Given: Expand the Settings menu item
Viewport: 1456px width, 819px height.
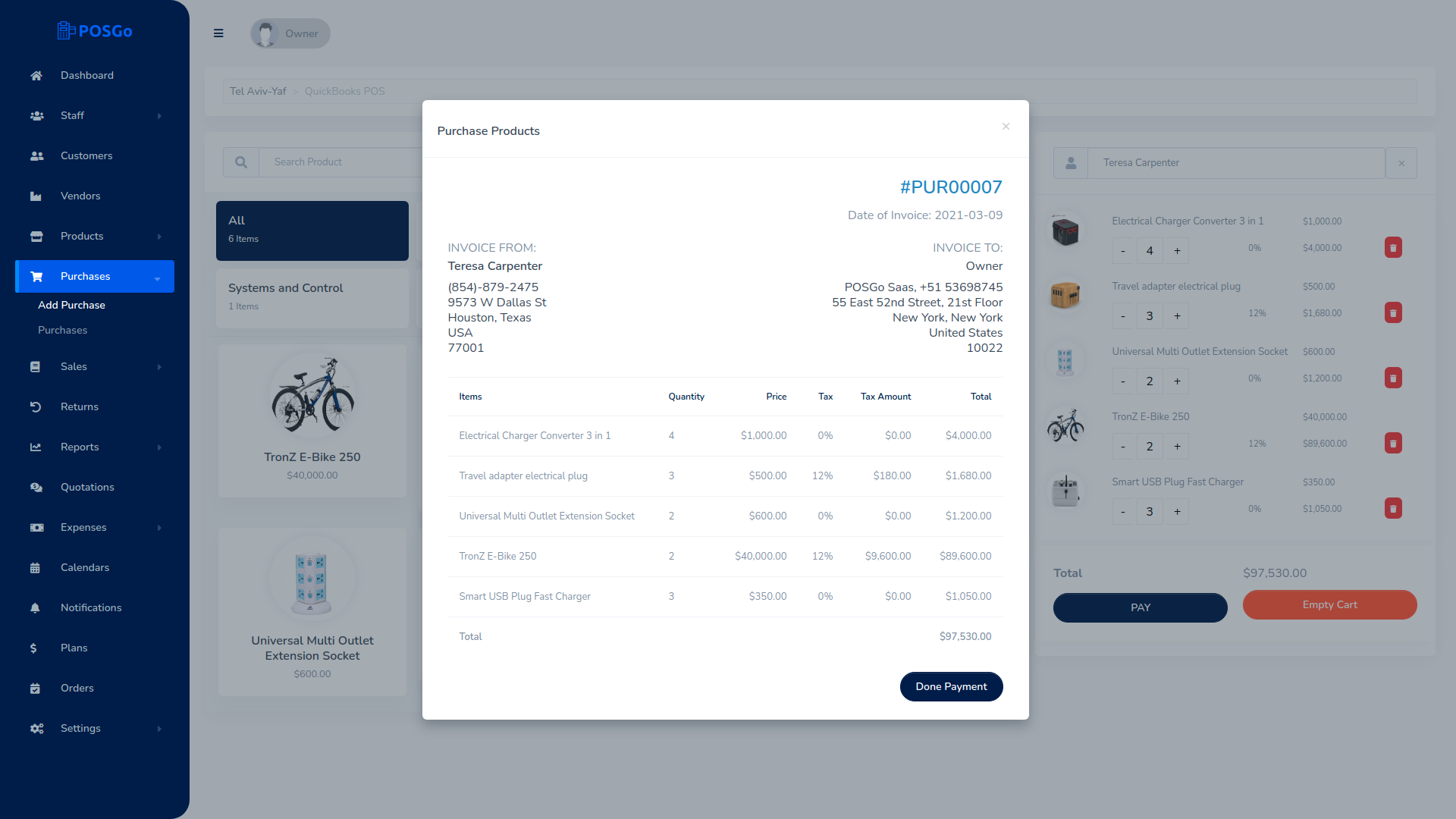Looking at the screenshot, I should pyautogui.click(x=94, y=728).
